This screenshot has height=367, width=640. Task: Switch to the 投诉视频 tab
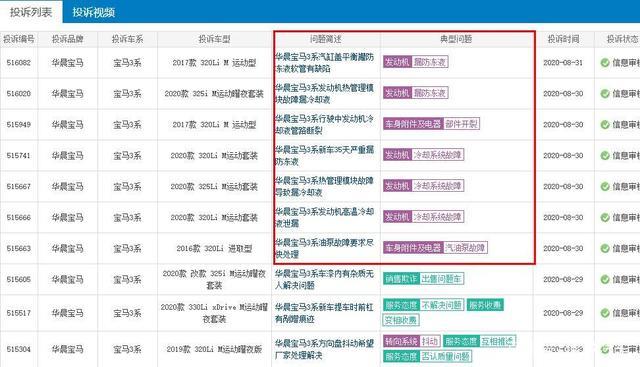tap(93, 12)
